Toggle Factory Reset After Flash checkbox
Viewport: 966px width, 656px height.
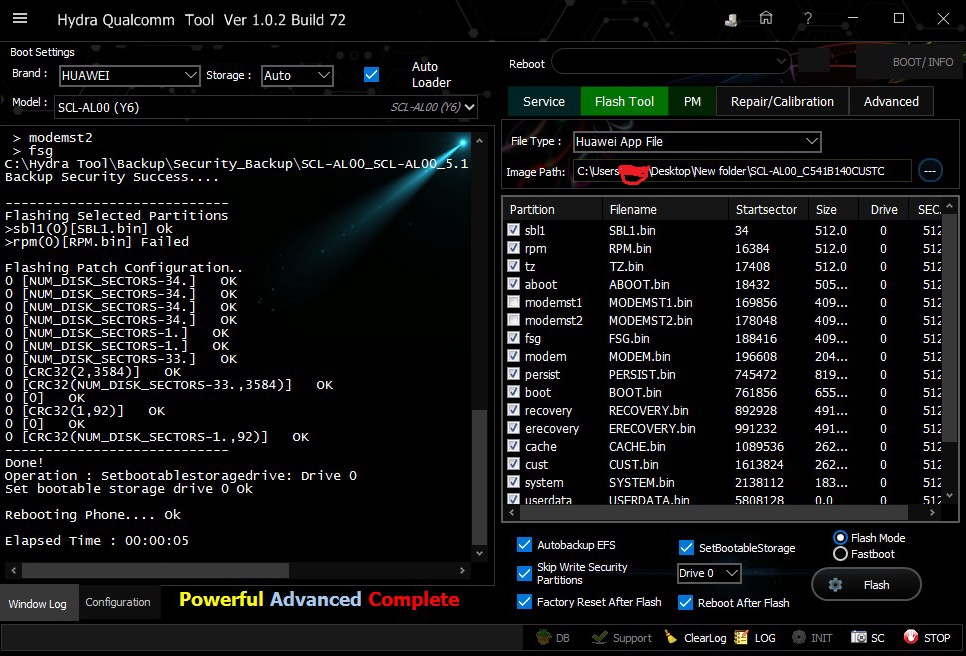coord(524,602)
